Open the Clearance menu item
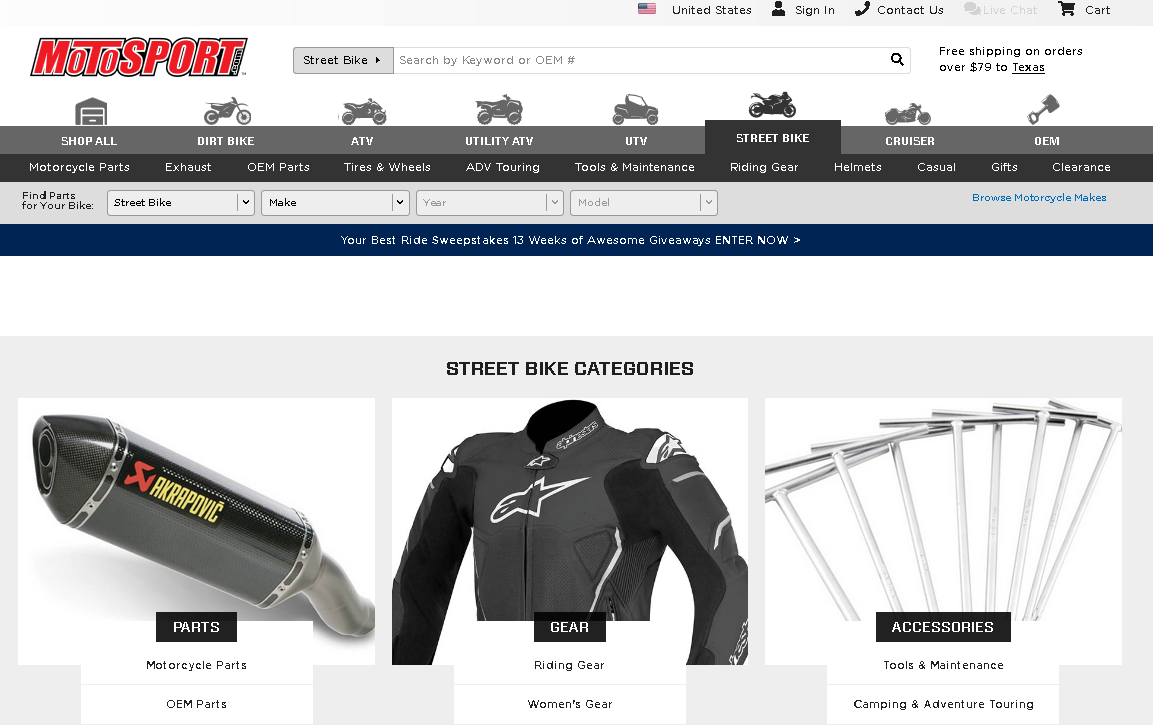This screenshot has height=725, width=1153. point(1081,168)
